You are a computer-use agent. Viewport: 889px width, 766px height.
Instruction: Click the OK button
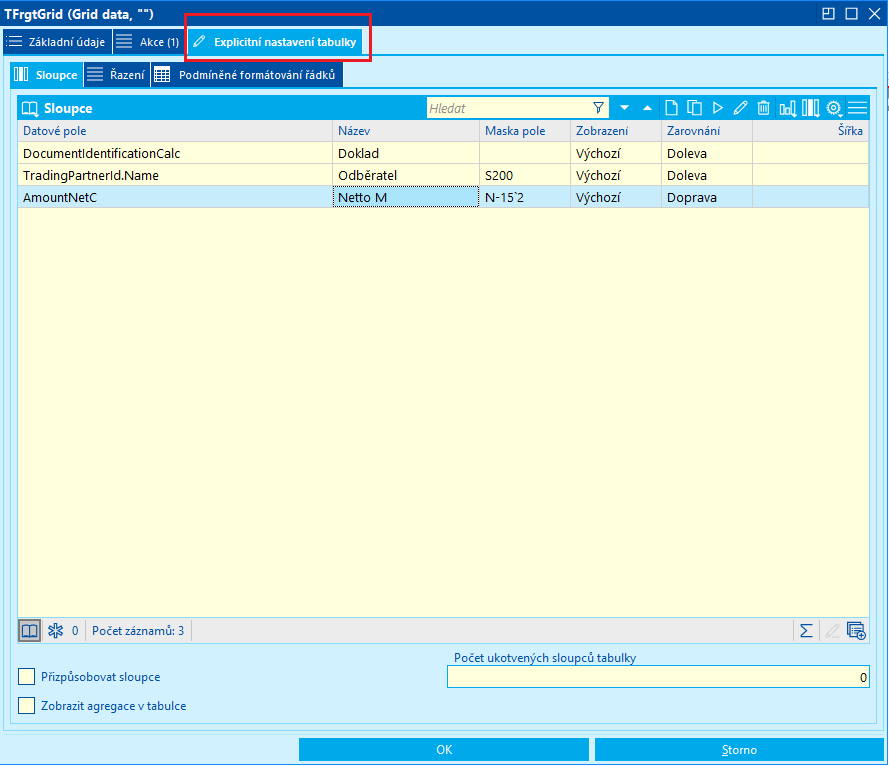click(444, 750)
